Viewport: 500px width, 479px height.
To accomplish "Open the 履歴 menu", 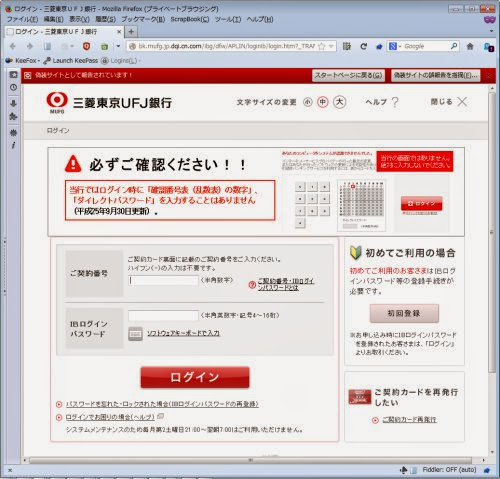I will click(105, 19).
